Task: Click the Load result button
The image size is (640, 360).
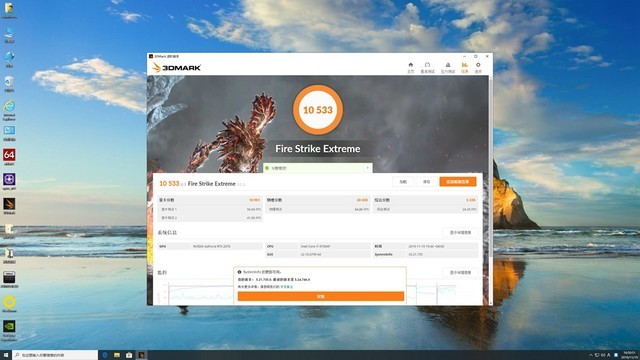Action: pos(403,182)
